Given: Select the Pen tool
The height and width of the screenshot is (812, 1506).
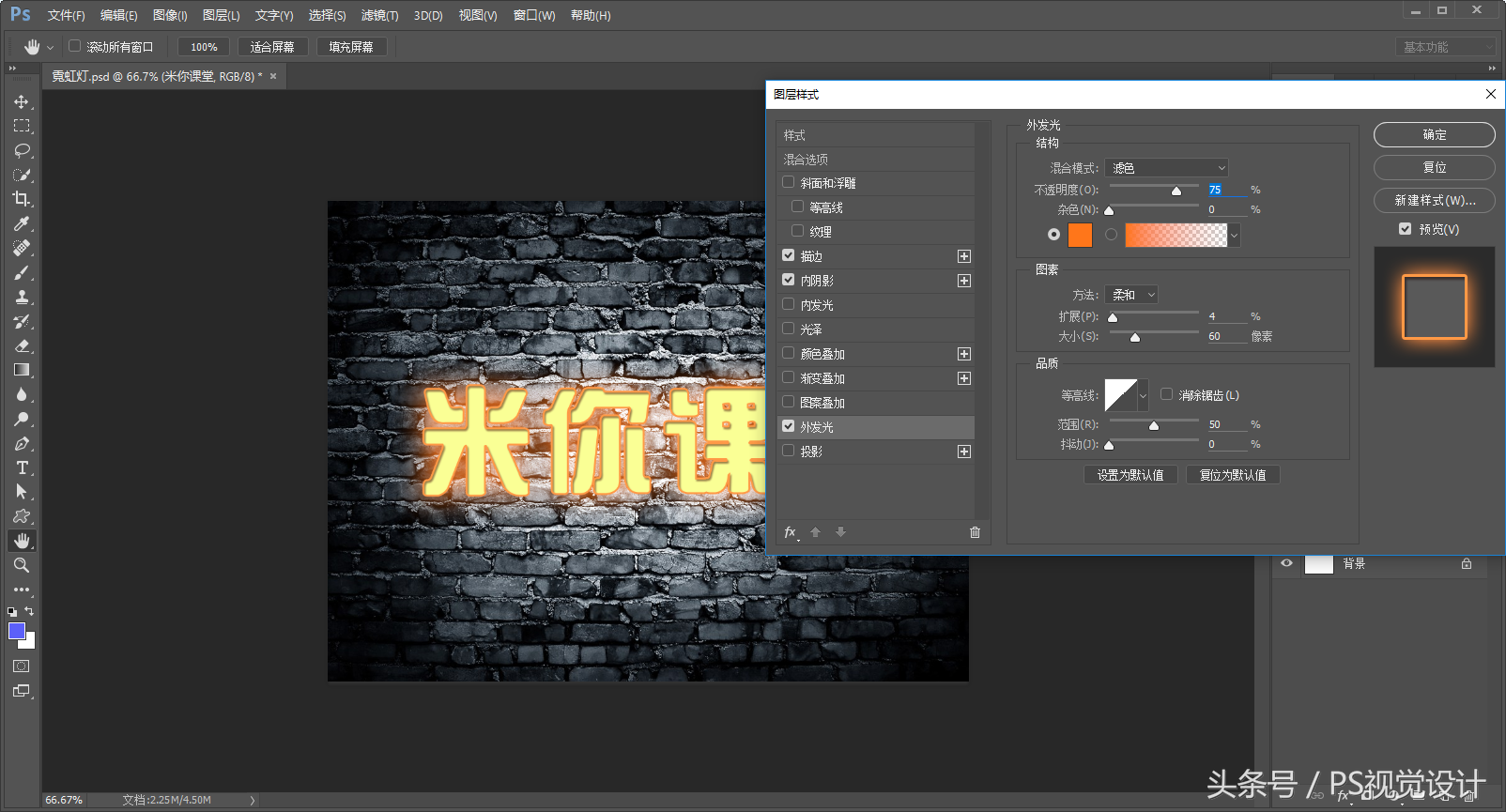Looking at the screenshot, I should point(22,443).
